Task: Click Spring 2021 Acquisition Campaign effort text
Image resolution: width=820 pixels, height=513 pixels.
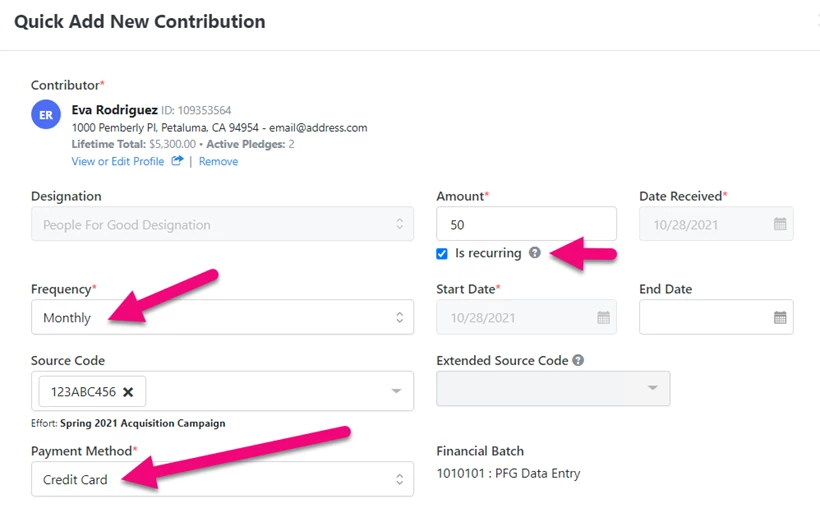Action: (x=143, y=423)
